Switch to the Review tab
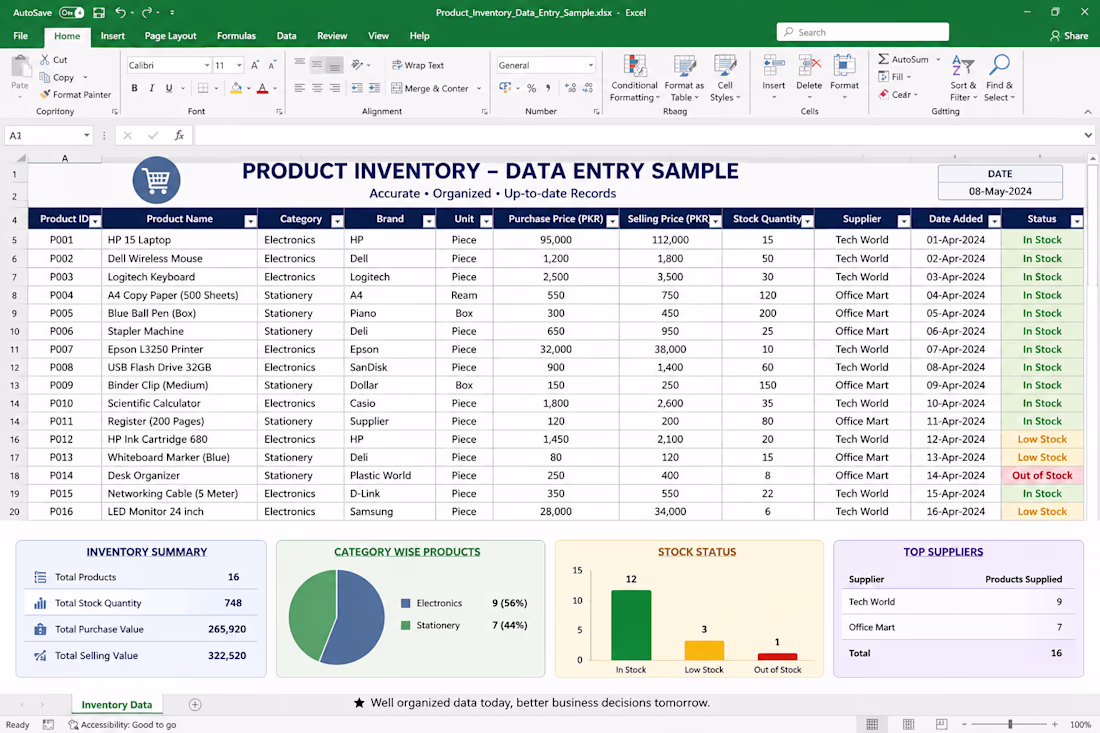 coord(332,36)
